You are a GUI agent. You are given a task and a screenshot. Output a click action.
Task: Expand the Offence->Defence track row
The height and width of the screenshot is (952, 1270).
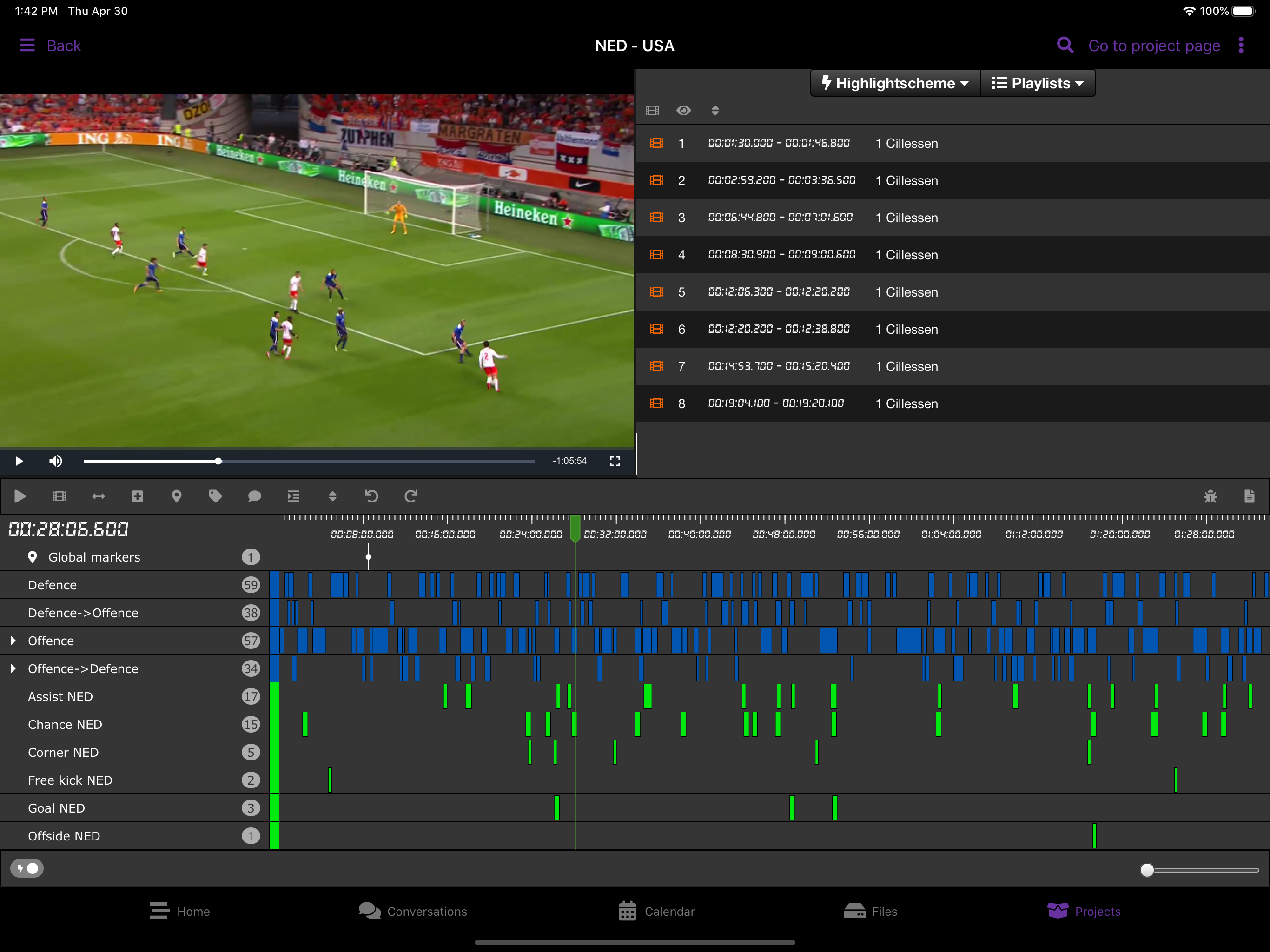[13, 668]
